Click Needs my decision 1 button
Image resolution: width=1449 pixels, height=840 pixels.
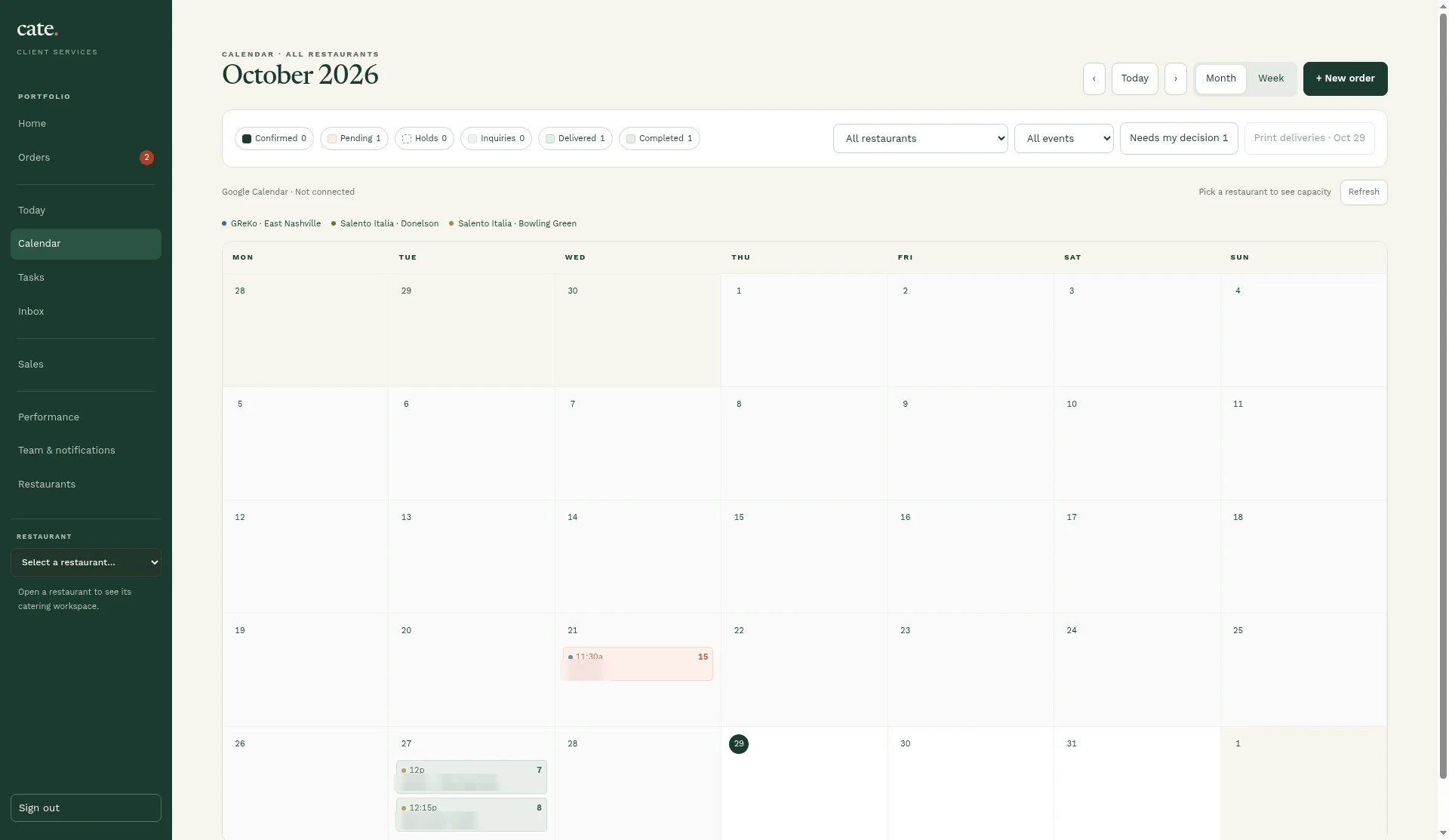(x=1179, y=138)
